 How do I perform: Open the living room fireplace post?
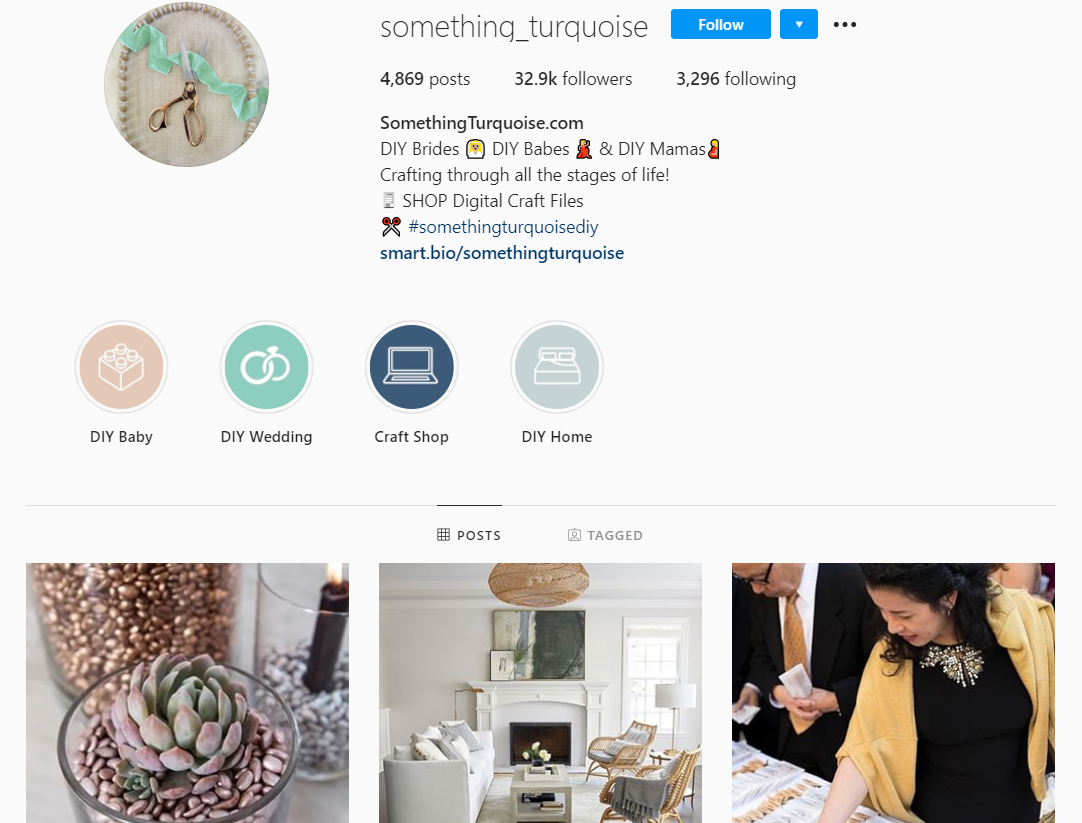pyautogui.click(x=540, y=693)
